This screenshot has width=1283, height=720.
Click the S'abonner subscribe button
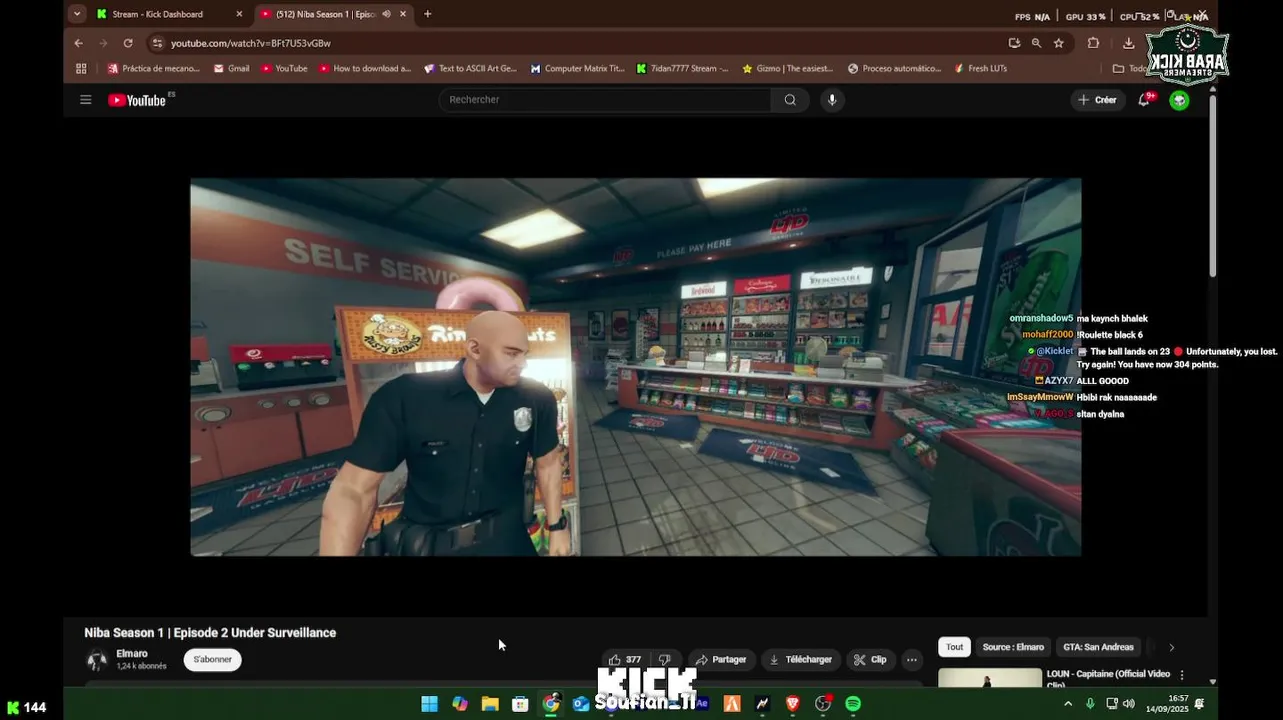(212, 660)
